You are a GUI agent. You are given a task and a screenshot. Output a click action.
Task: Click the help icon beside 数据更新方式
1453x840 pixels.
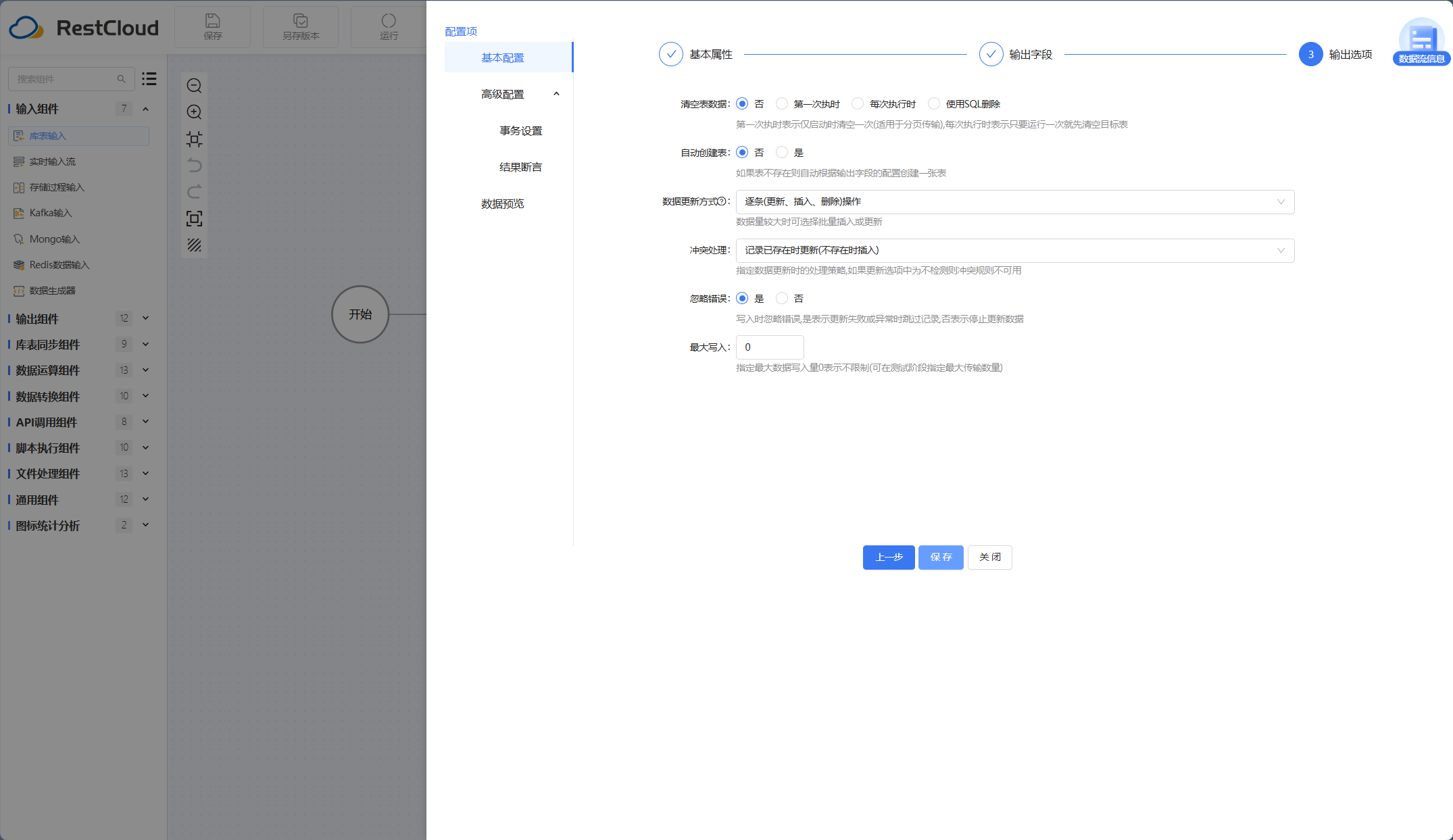pos(721,201)
